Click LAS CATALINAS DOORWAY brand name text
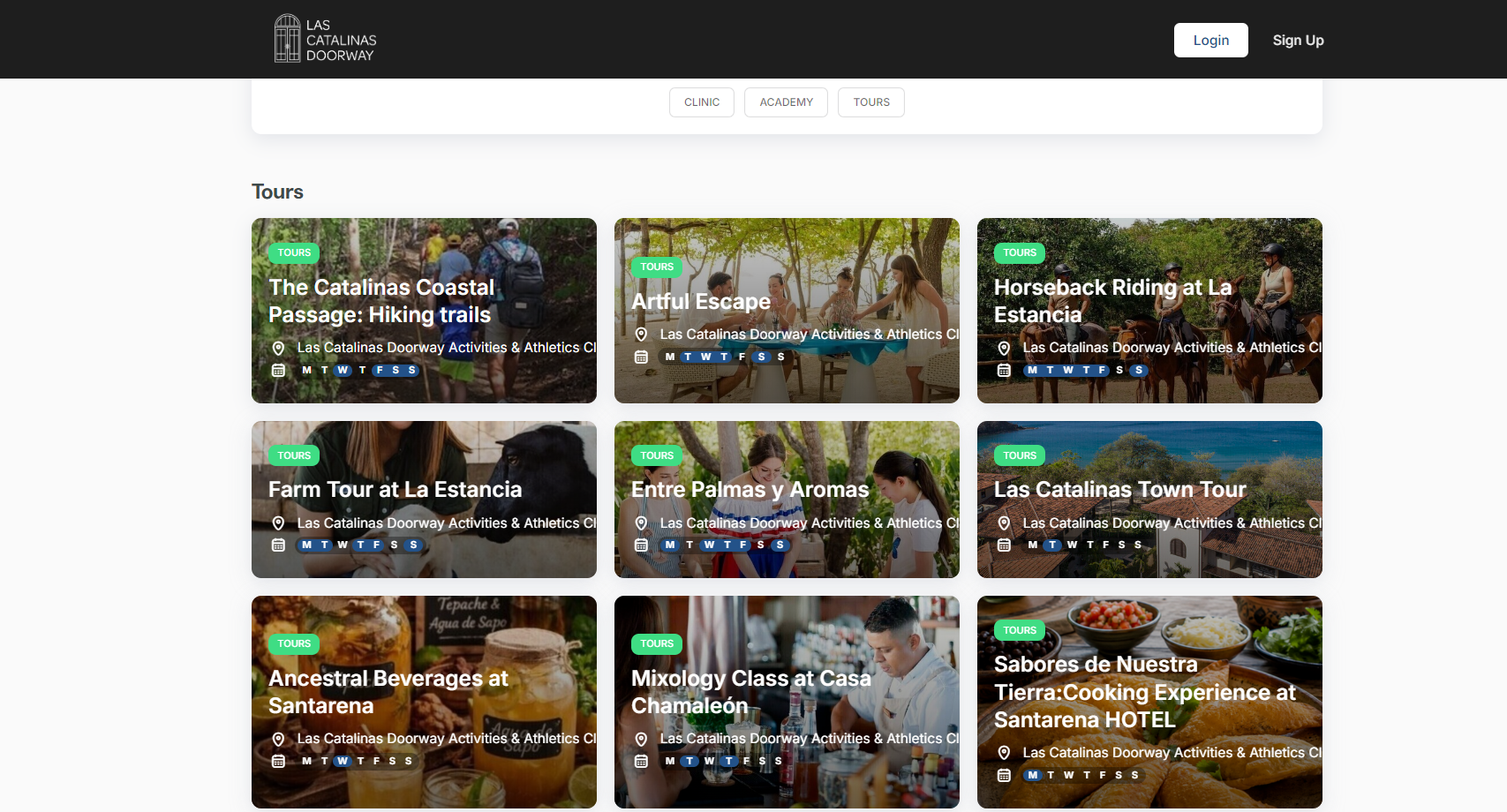Image resolution: width=1507 pixels, height=812 pixels. (342, 41)
